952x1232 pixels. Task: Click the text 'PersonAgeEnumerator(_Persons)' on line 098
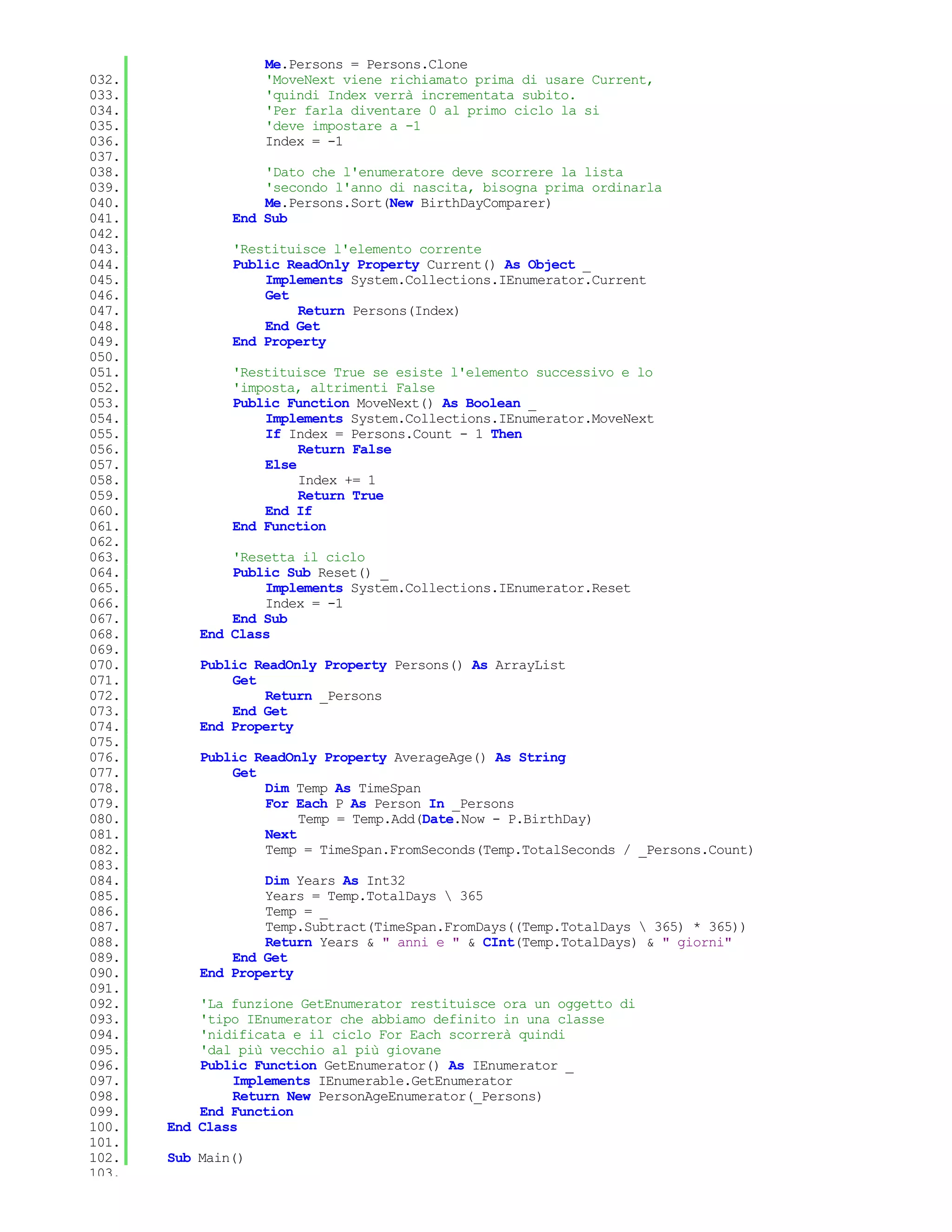[x=430, y=1097]
